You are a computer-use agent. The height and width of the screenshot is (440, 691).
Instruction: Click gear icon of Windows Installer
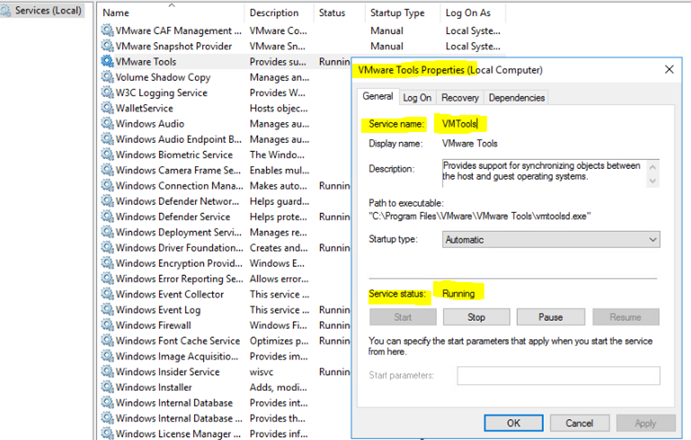pyautogui.click(x=107, y=387)
